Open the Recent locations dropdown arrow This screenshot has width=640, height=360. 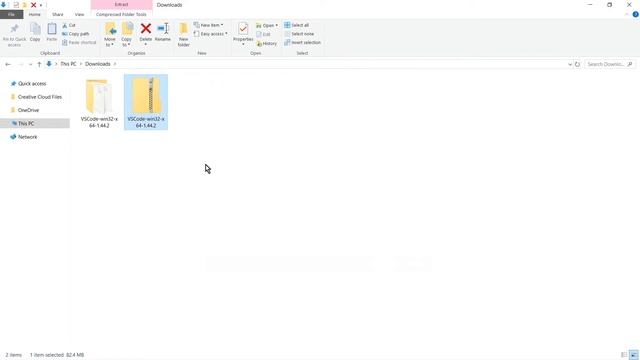click(x=30, y=64)
